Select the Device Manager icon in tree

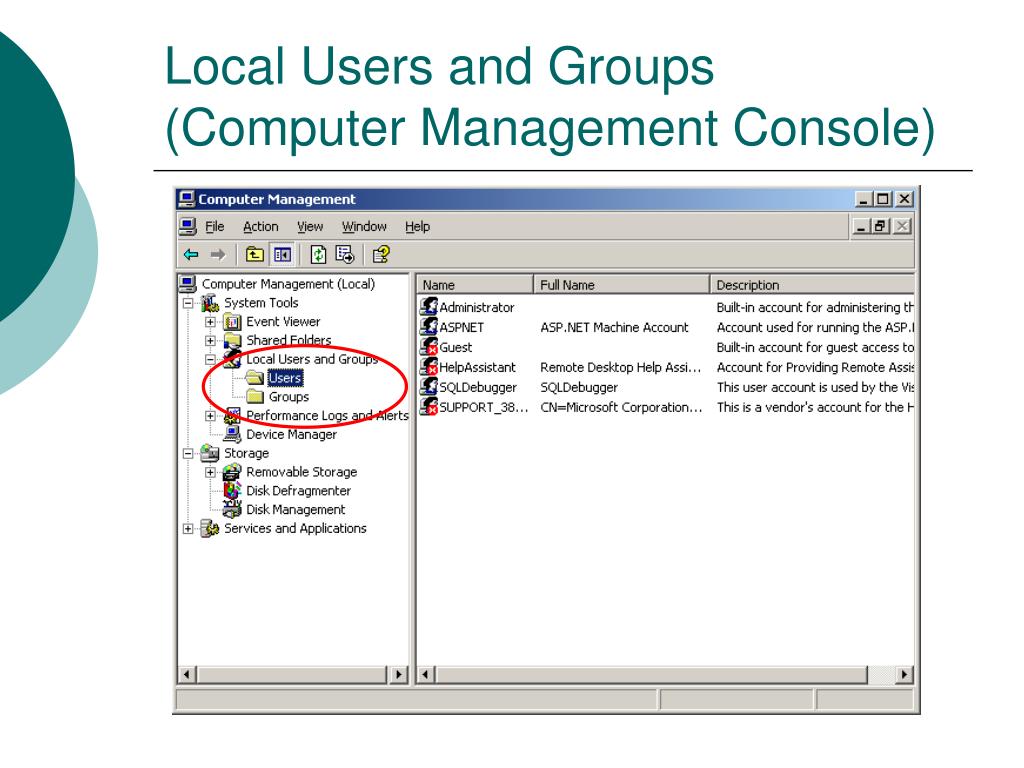[232, 435]
